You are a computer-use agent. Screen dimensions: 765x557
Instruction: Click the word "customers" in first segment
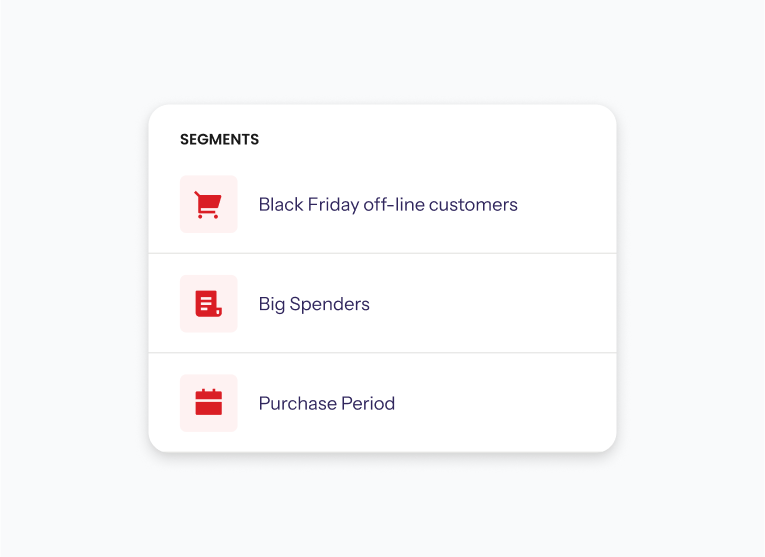coord(473,205)
